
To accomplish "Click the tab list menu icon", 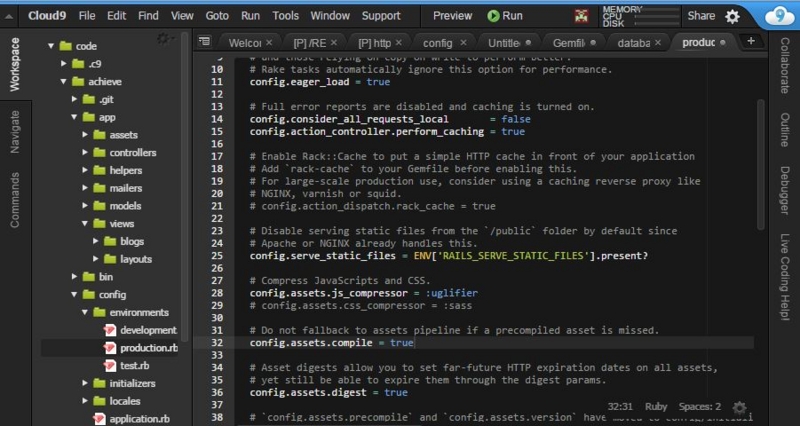I will pos(204,41).
